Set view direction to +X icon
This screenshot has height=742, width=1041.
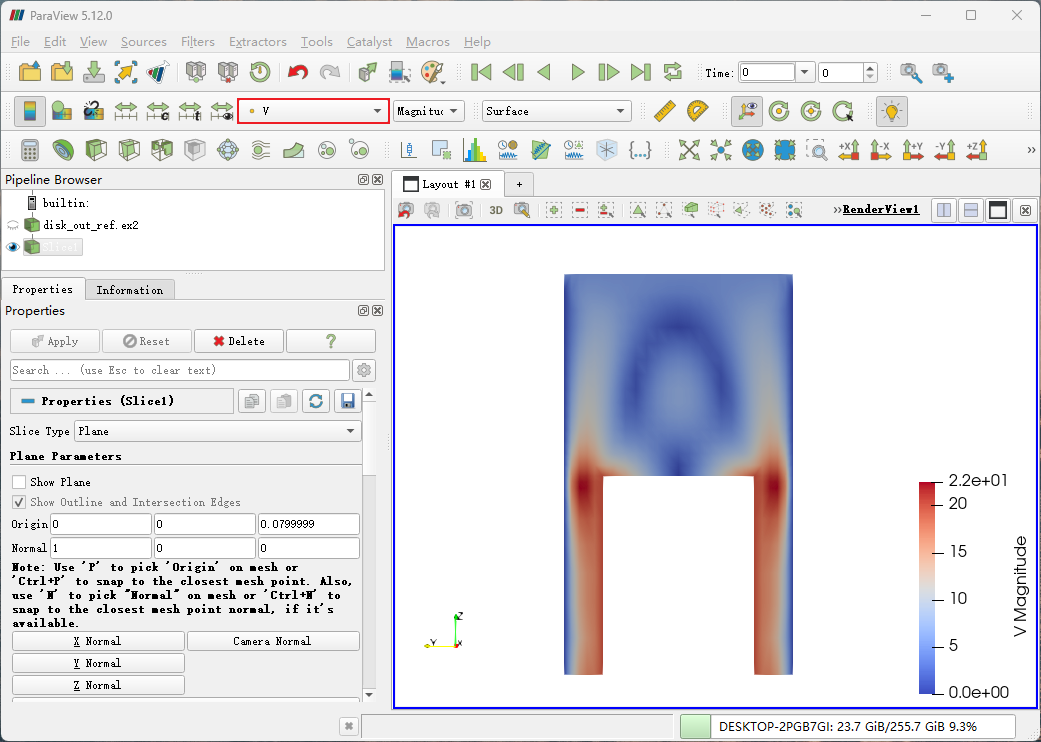(x=849, y=150)
